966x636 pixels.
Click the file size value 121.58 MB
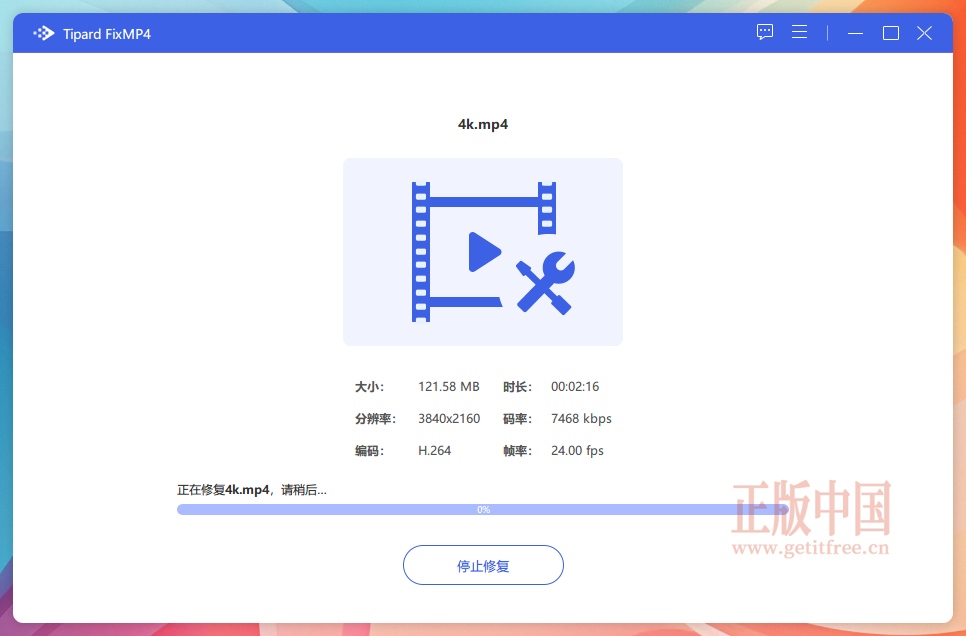pos(448,387)
